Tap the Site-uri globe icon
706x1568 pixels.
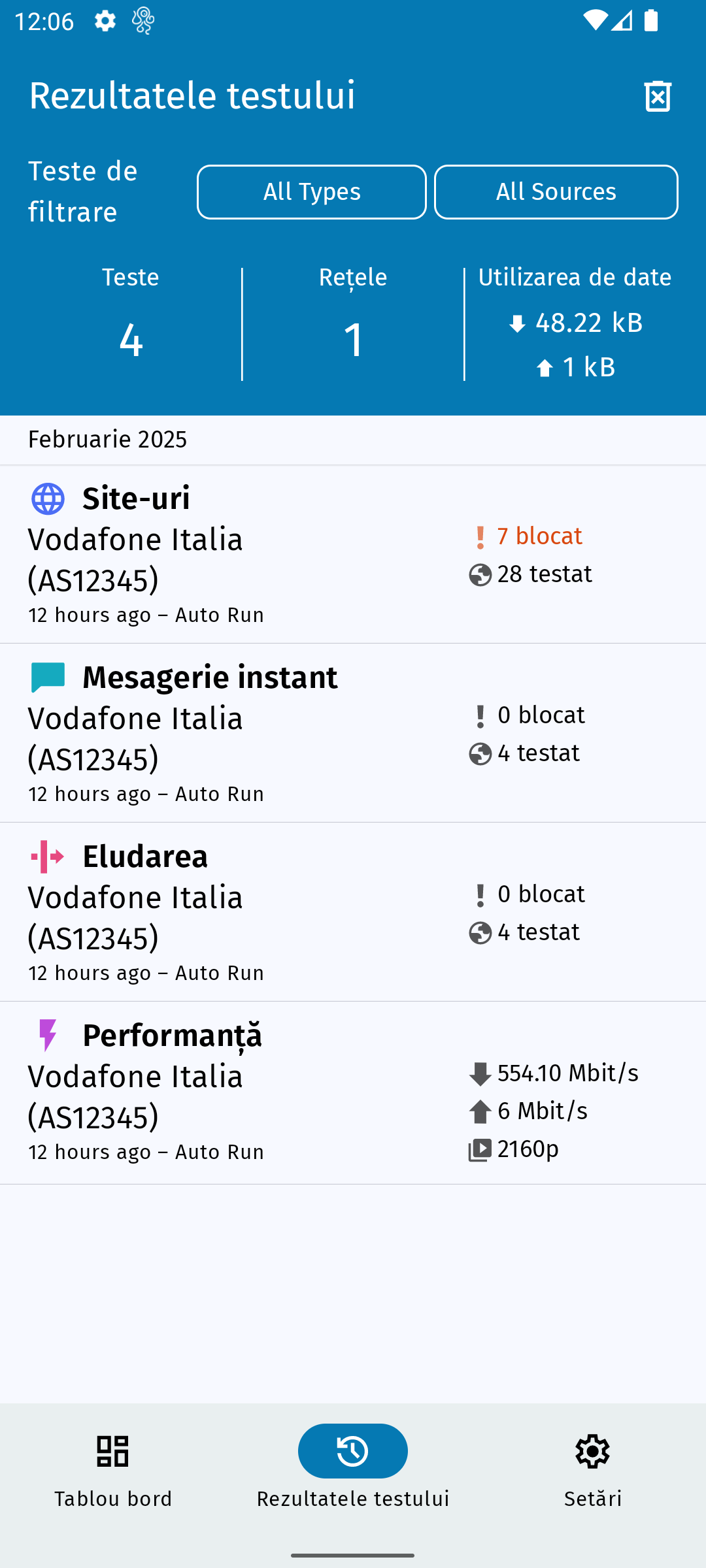(48, 499)
